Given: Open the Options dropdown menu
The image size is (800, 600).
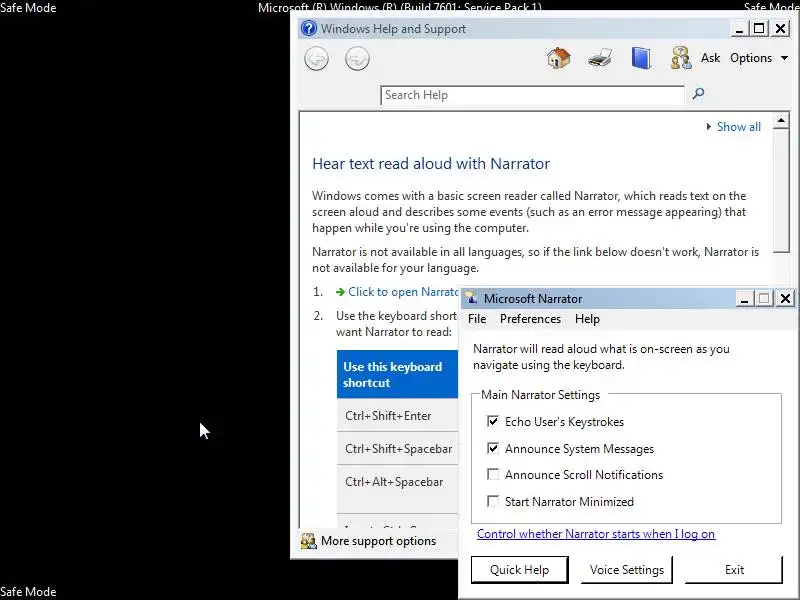Looking at the screenshot, I should tap(759, 58).
